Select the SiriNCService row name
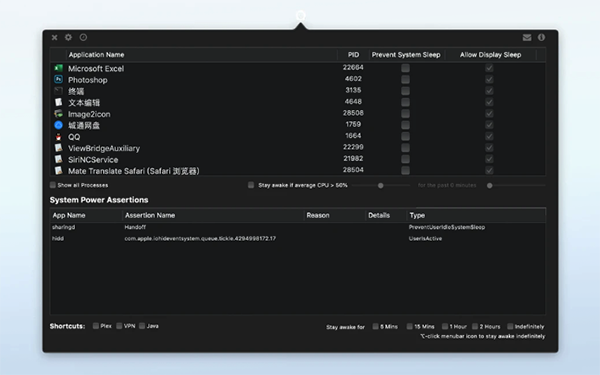The width and height of the screenshot is (600, 375). 93,160
